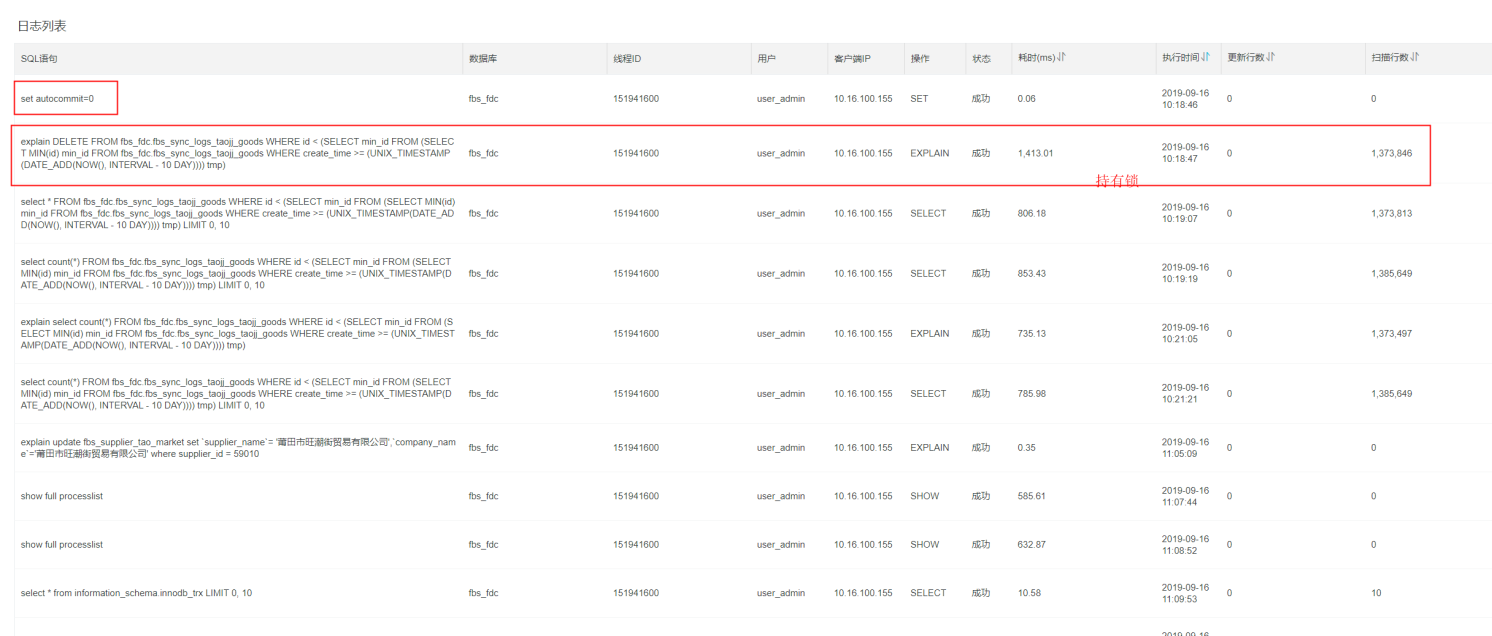
Task: Click the red 持有锁 annotation
Action: [x=1116, y=181]
